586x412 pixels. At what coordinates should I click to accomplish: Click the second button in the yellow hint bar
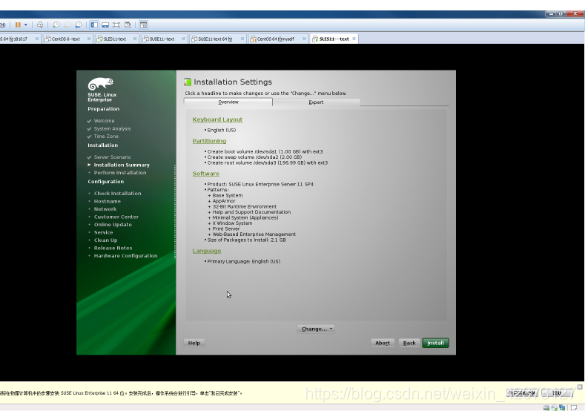pyautogui.click(x=557, y=393)
